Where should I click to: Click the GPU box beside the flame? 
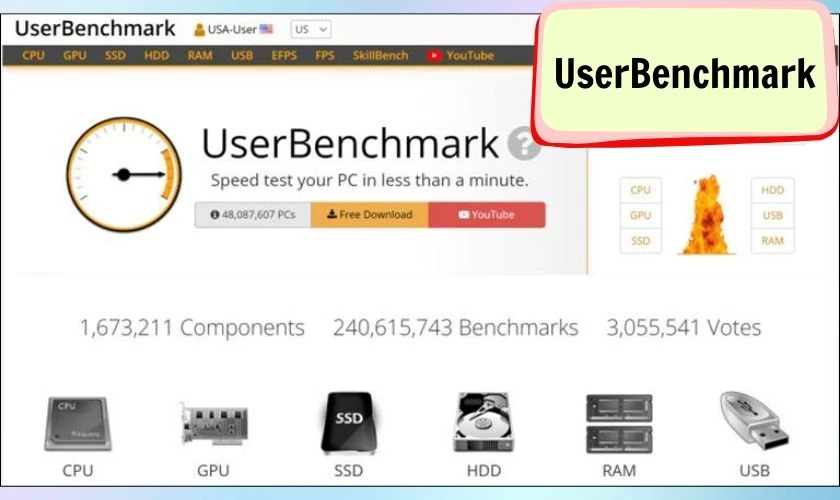point(641,215)
